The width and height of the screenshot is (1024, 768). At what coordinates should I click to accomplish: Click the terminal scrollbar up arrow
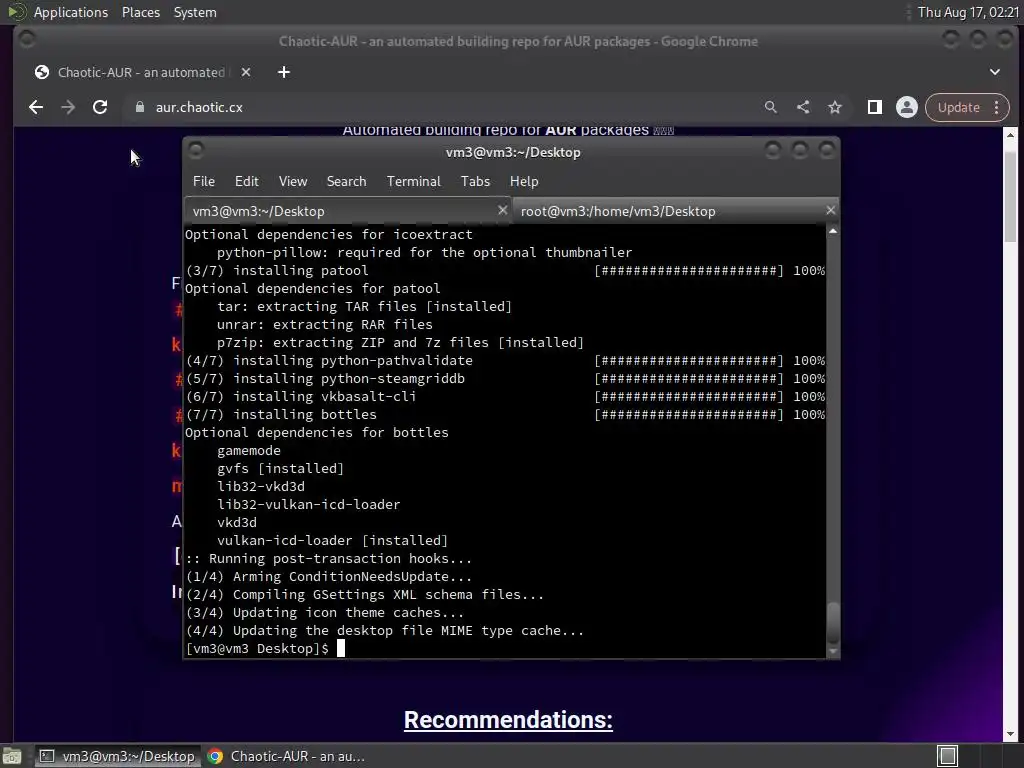click(x=833, y=231)
